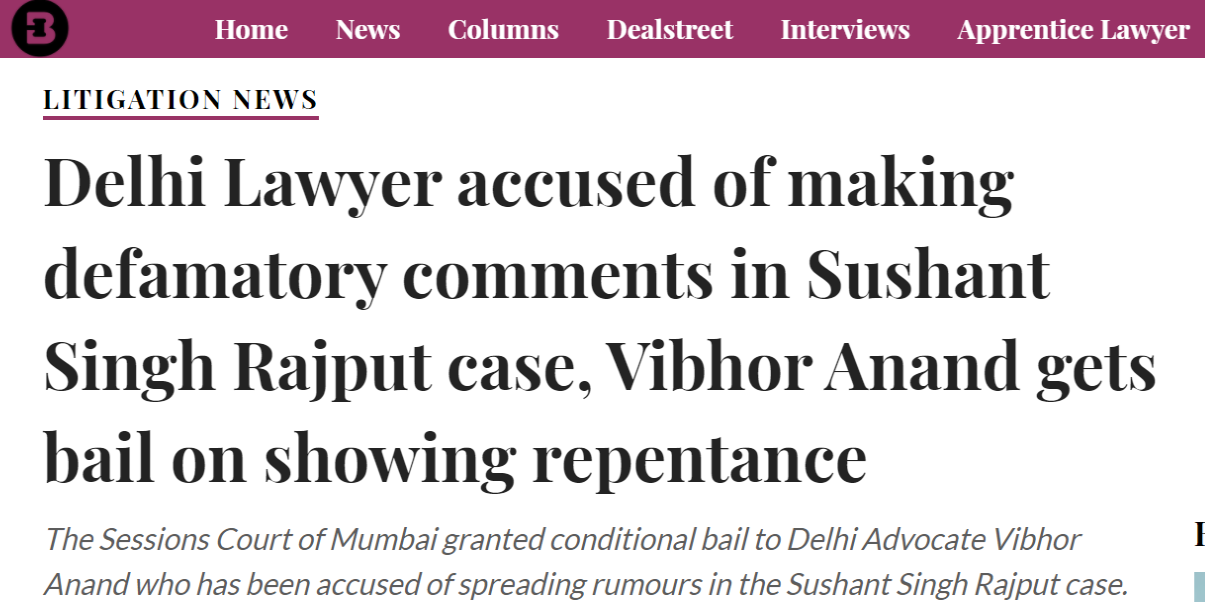Click the magenta underline beneath Litigation News
This screenshot has width=1205, height=602.
coord(181,117)
